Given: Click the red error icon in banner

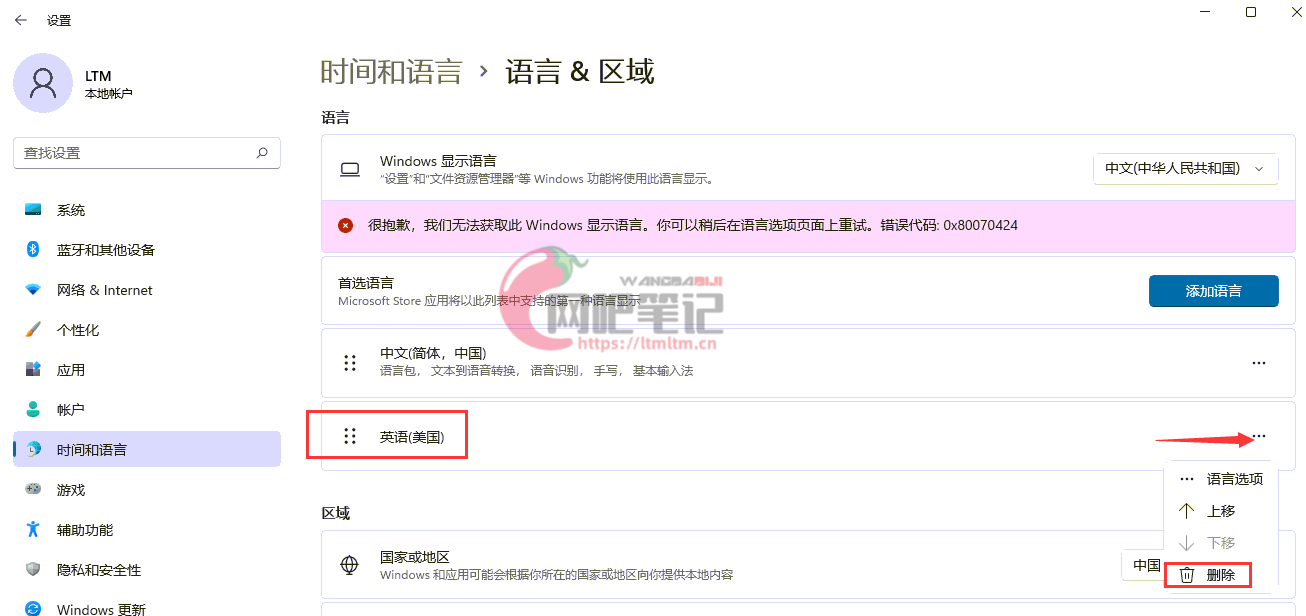Looking at the screenshot, I should coord(346,226).
